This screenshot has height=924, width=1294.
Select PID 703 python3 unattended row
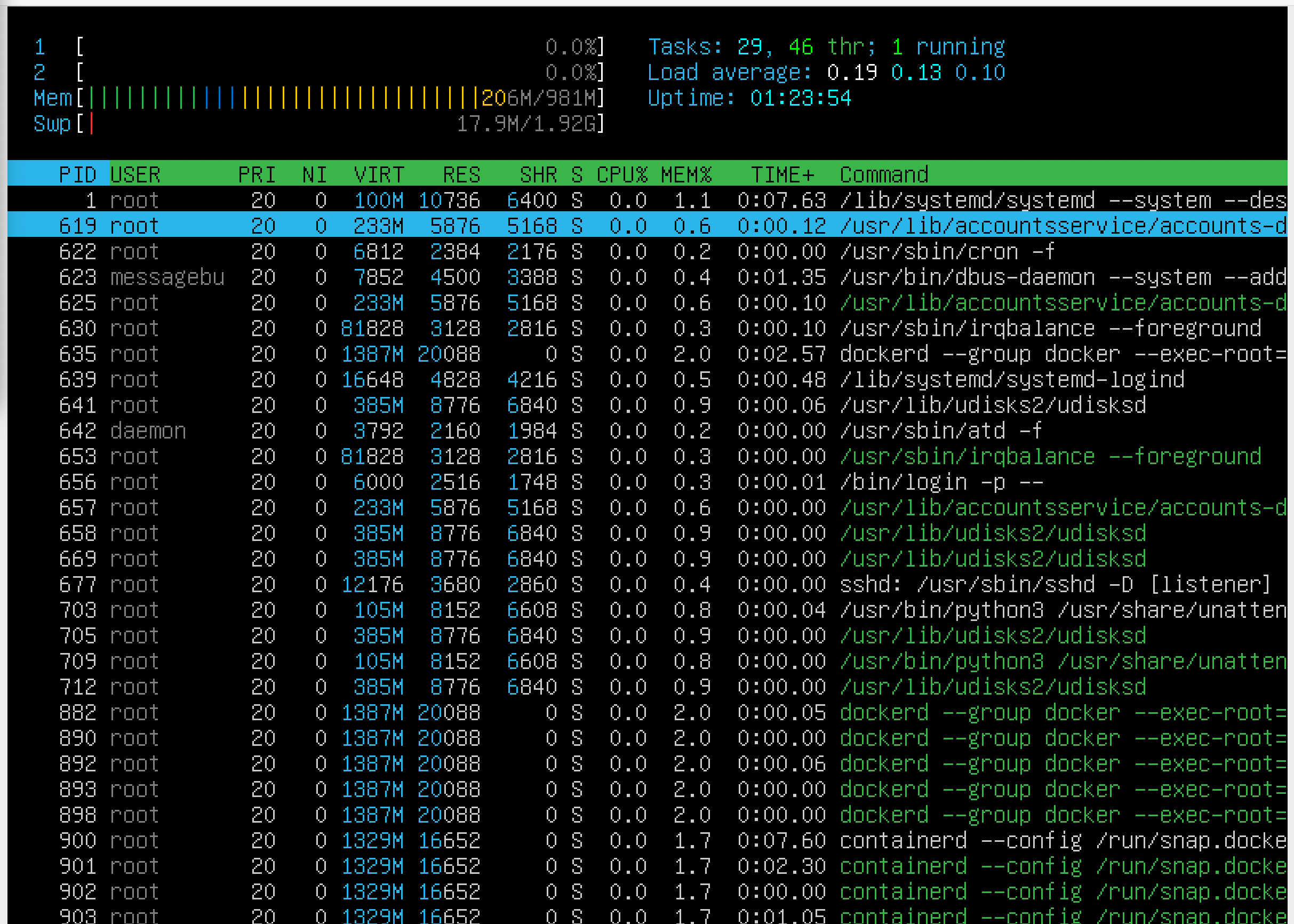tap(648, 610)
